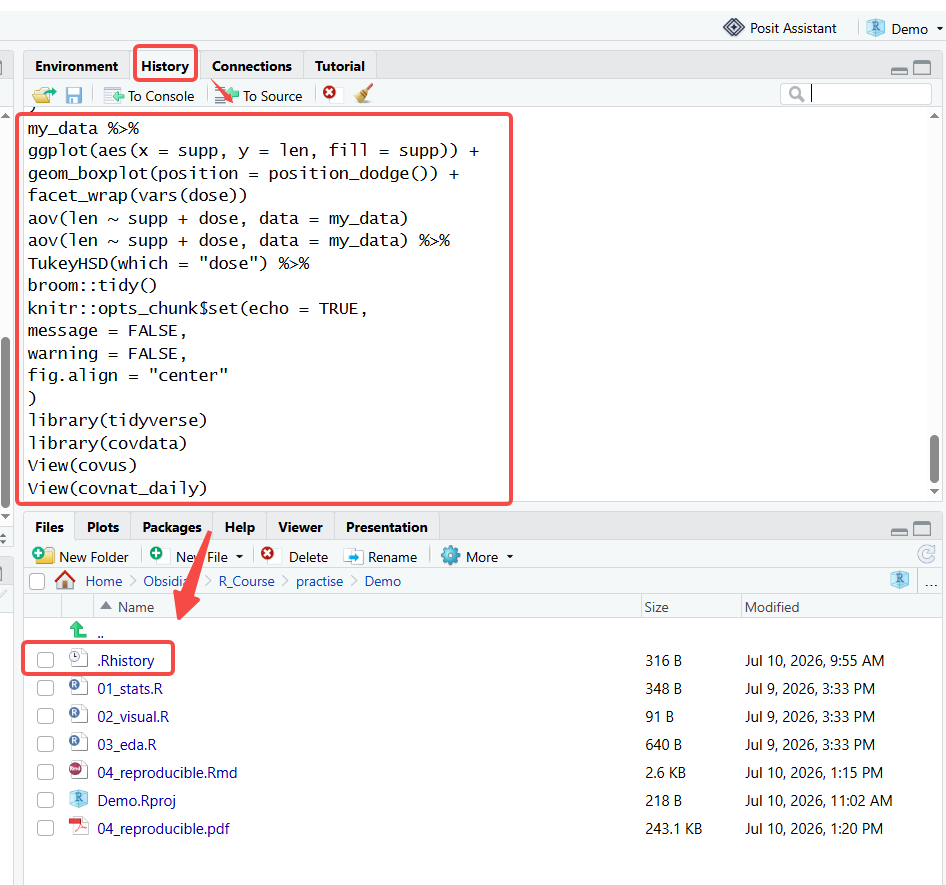
Task: Open the path ellipsis browse button
Action: coord(931,584)
